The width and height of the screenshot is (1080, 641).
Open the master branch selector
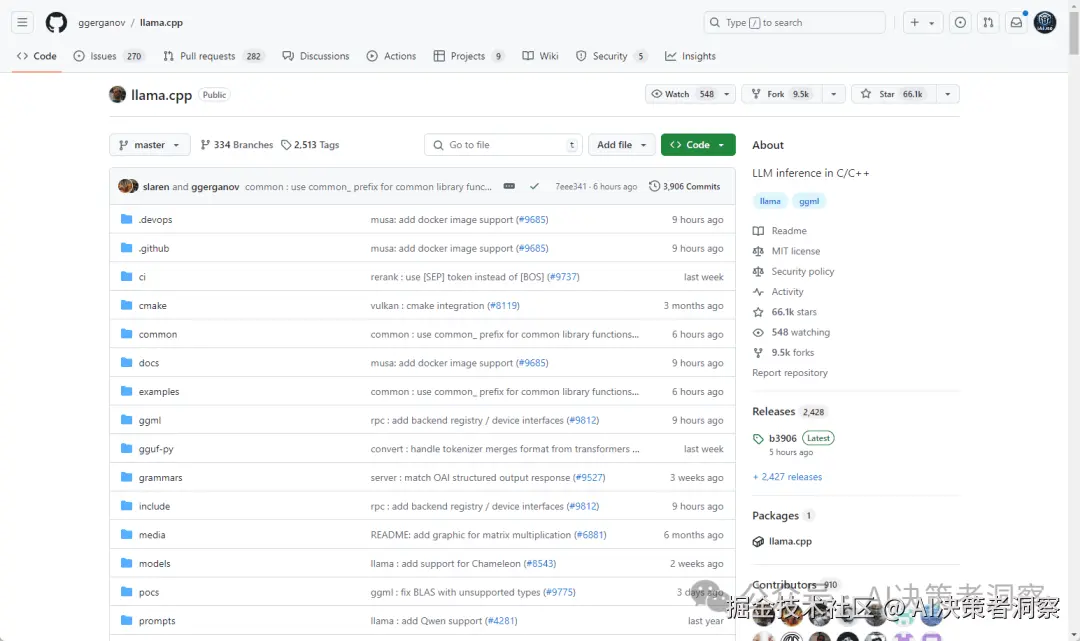(149, 145)
